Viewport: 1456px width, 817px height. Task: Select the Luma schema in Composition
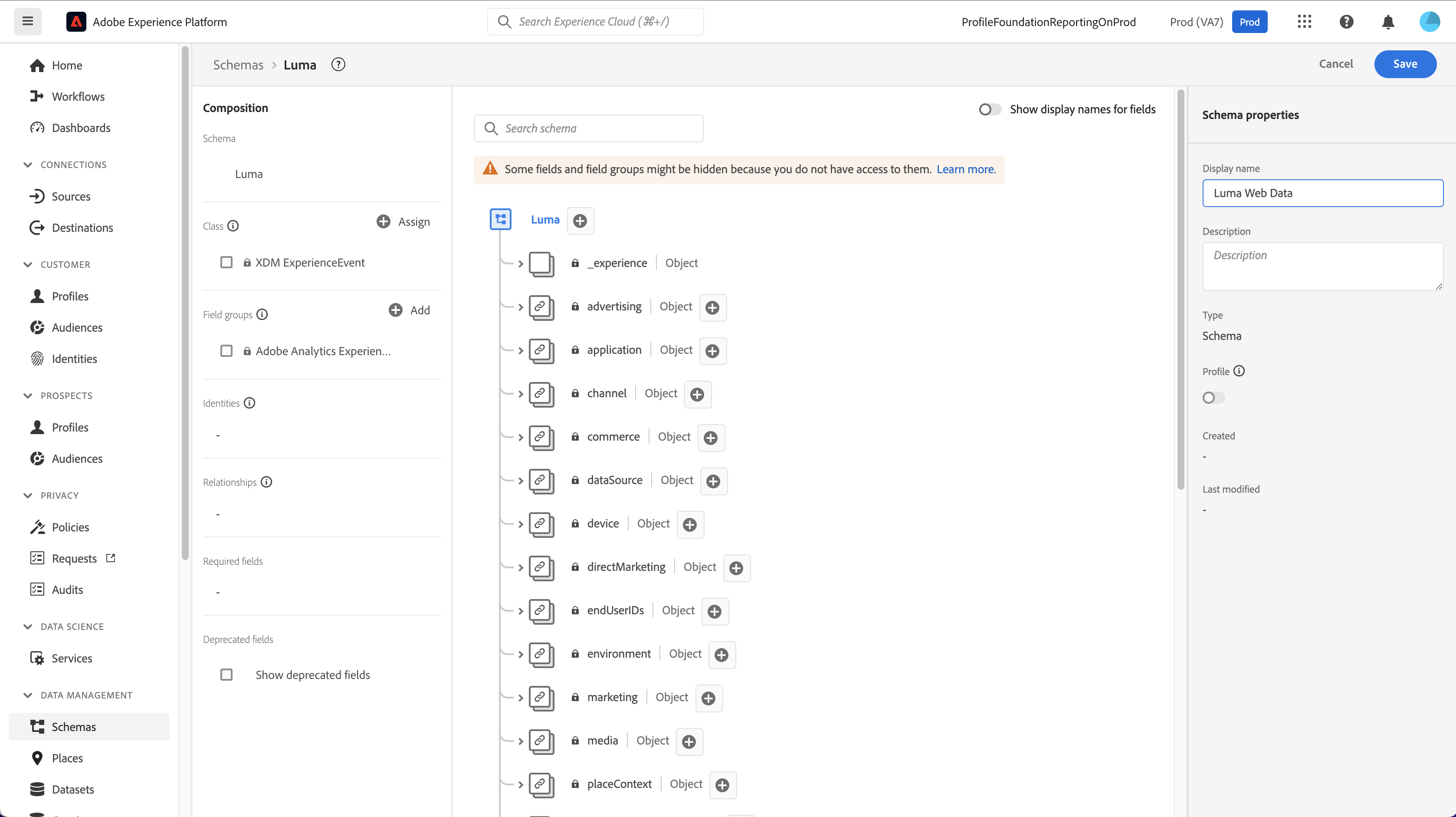click(249, 174)
